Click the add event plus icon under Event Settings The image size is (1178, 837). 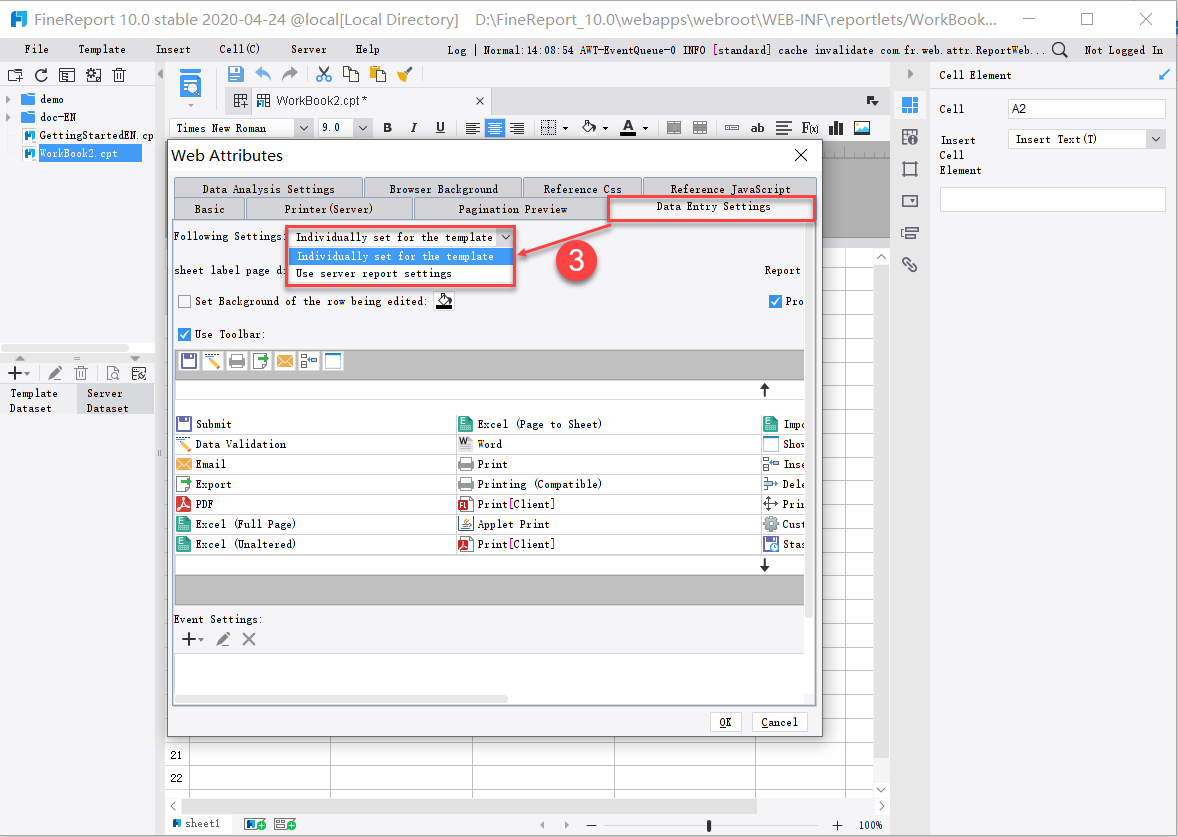tap(192, 639)
